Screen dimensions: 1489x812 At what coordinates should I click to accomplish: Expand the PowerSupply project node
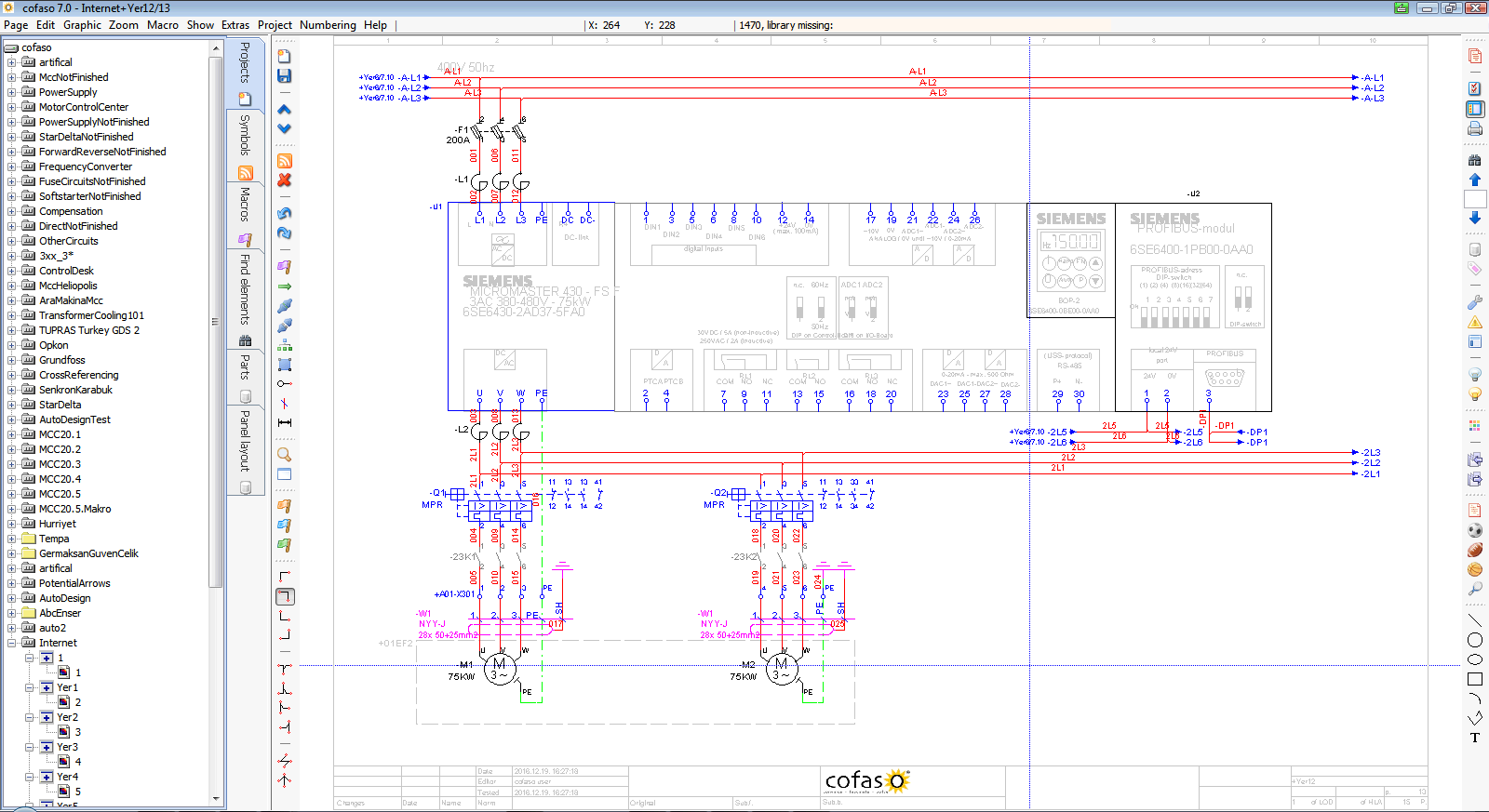[x=11, y=92]
